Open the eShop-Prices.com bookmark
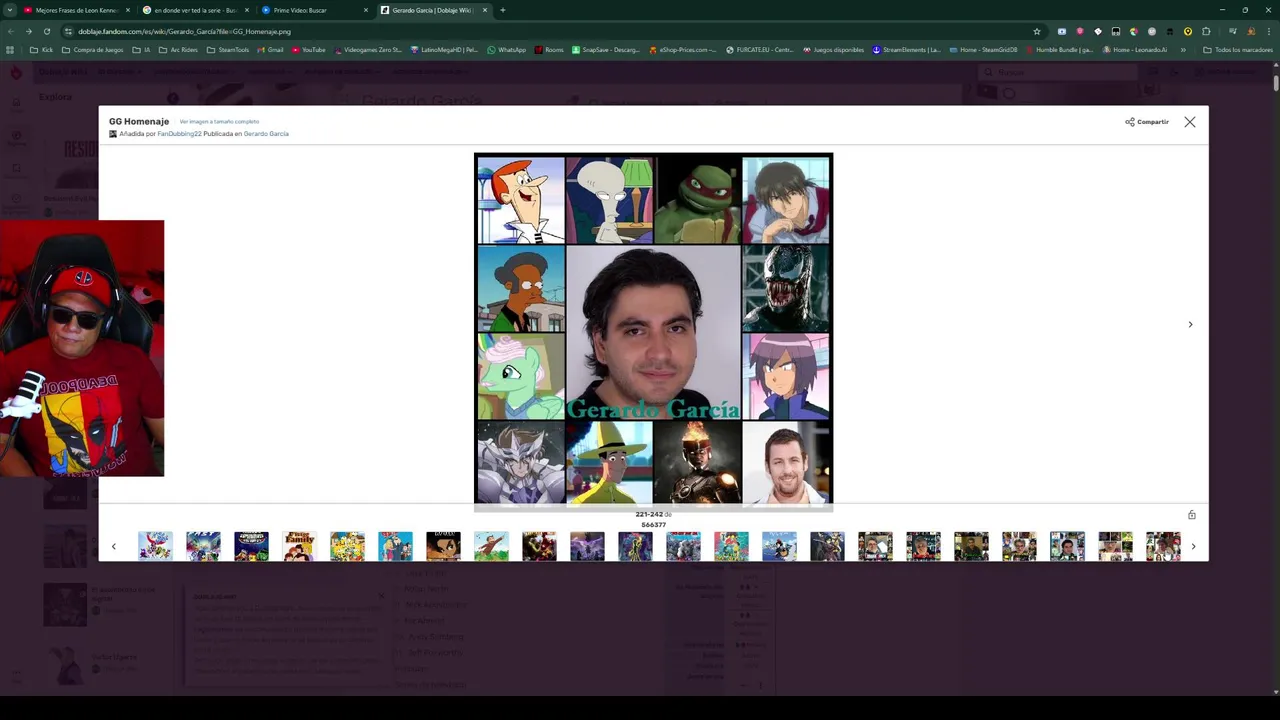This screenshot has height=720, width=1280. tap(682, 50)
